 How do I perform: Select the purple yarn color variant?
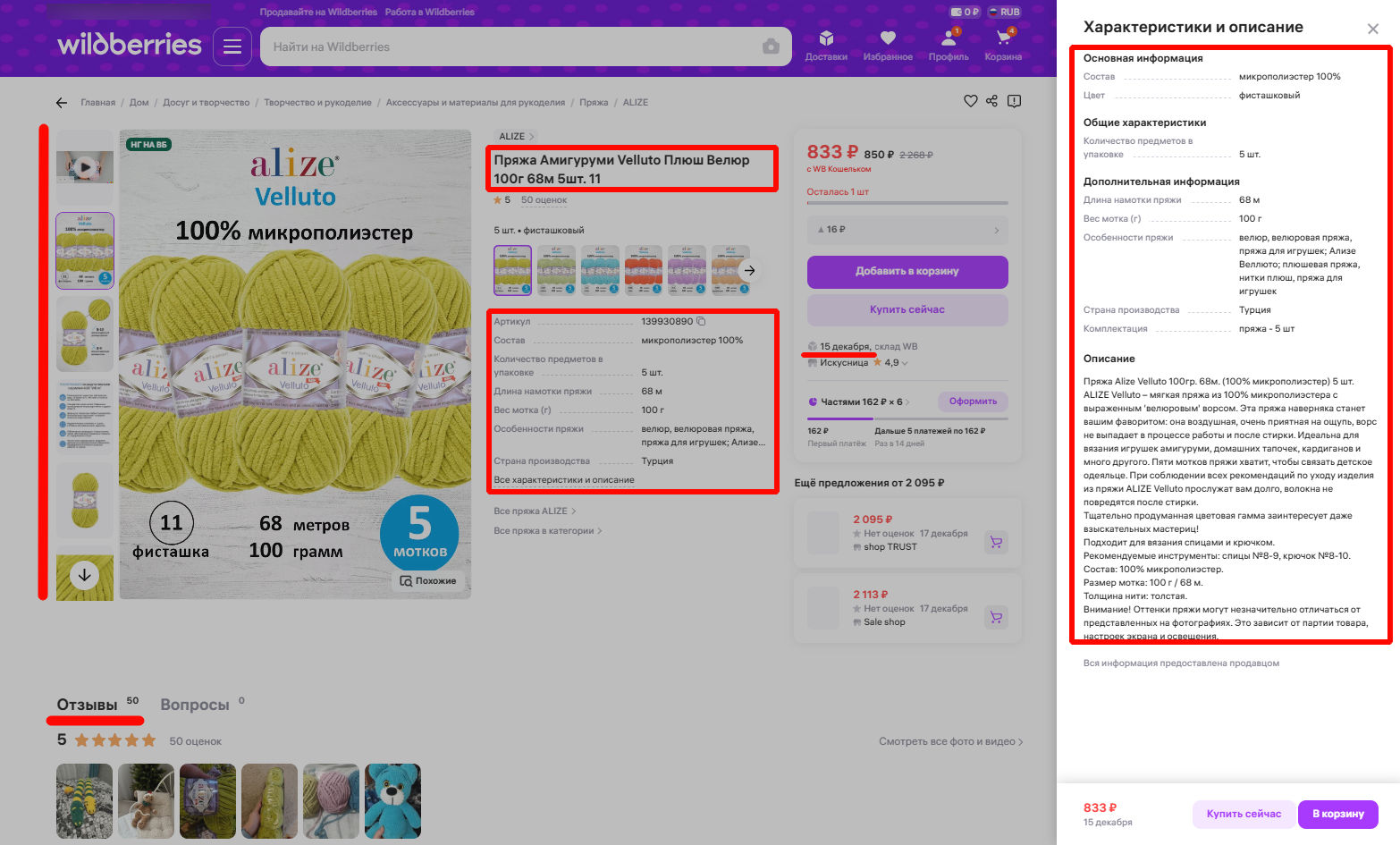coord(687,270)
